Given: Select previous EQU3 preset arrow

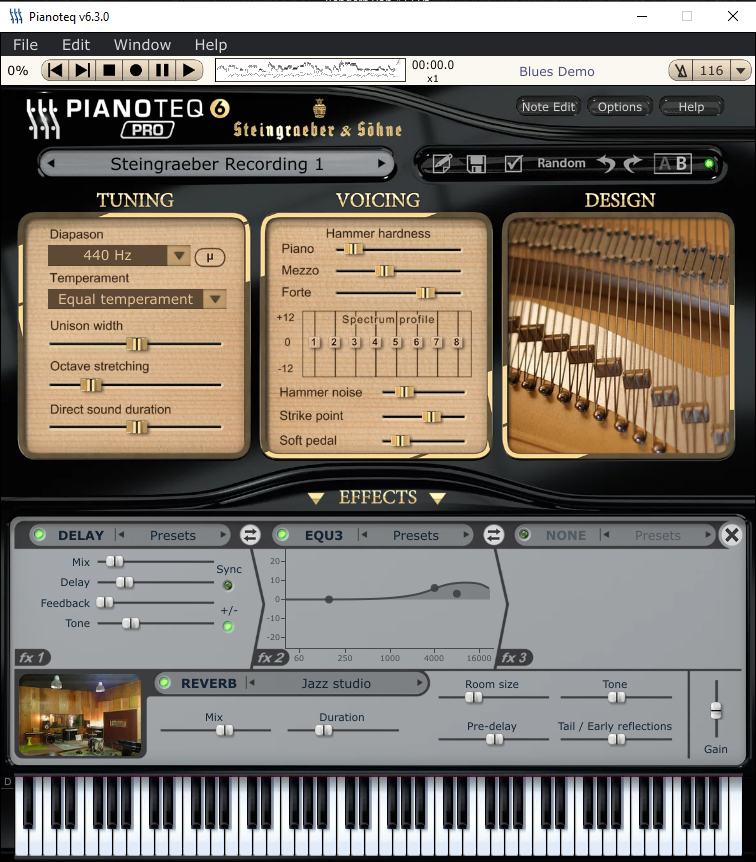Looking at the screenshot, I should click(x=363, y=535).
